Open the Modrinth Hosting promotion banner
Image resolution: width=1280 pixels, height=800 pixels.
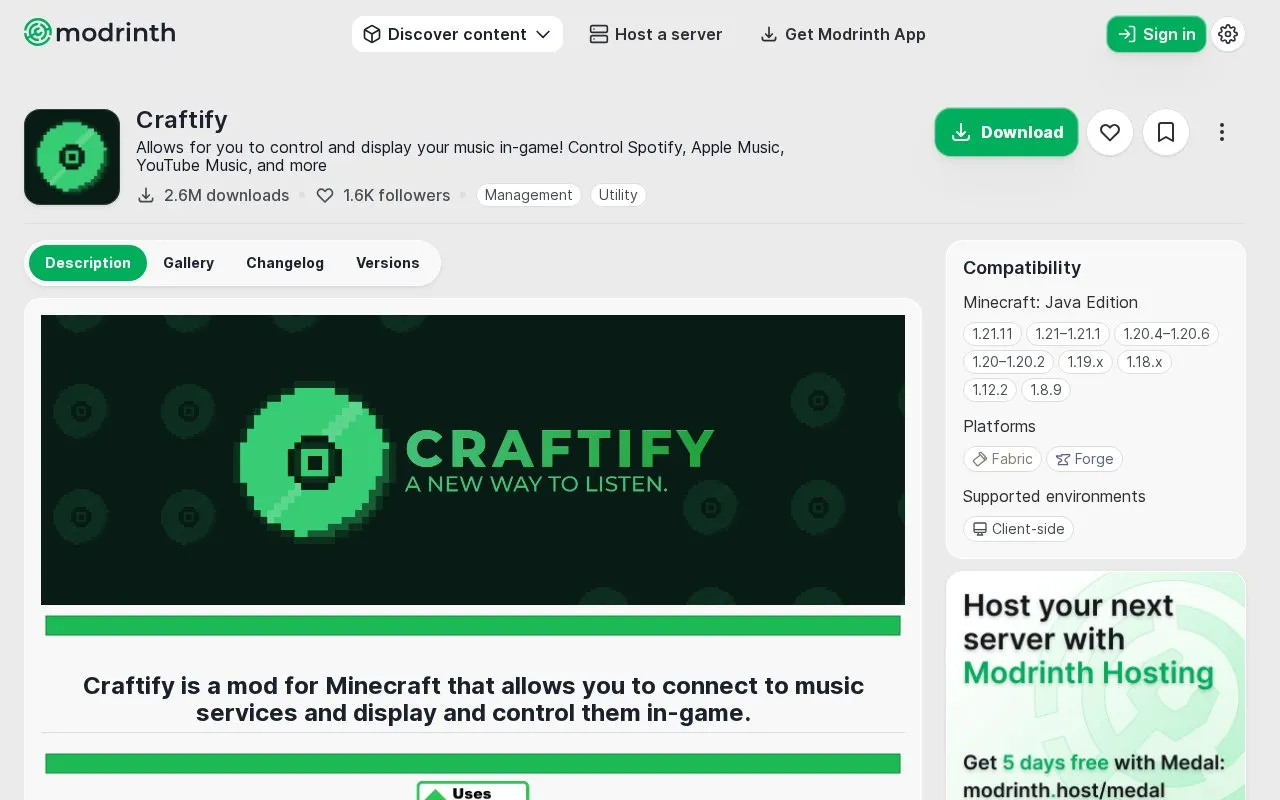click(1095, 686)
